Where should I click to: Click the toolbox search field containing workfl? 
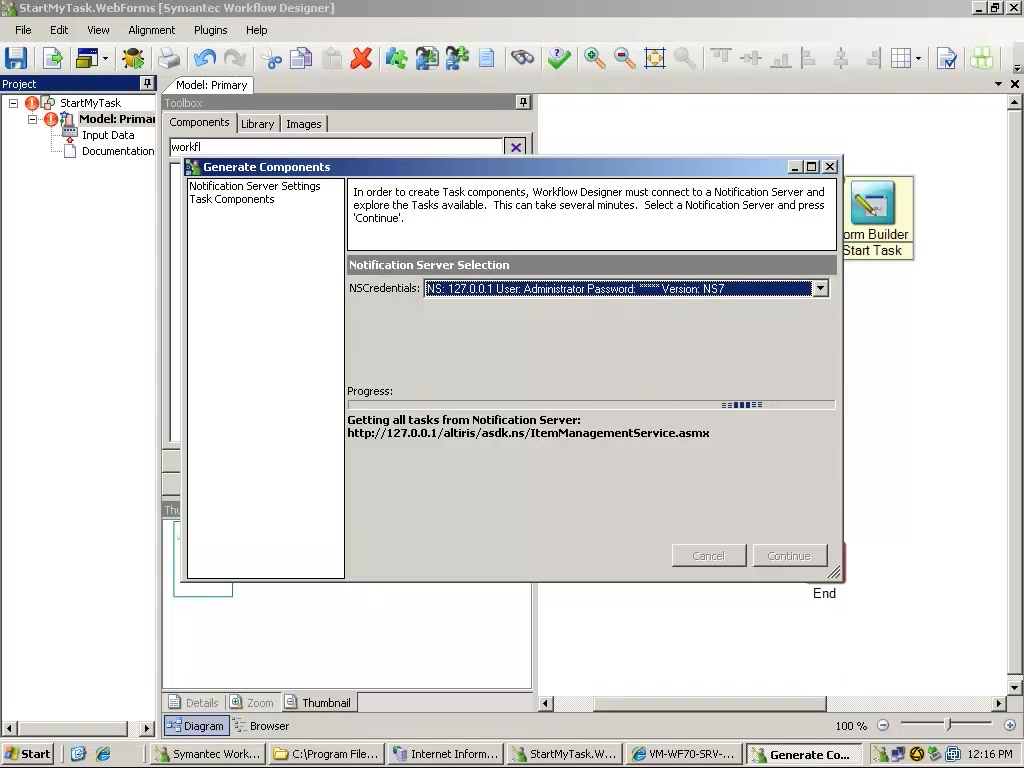[336, 147]
